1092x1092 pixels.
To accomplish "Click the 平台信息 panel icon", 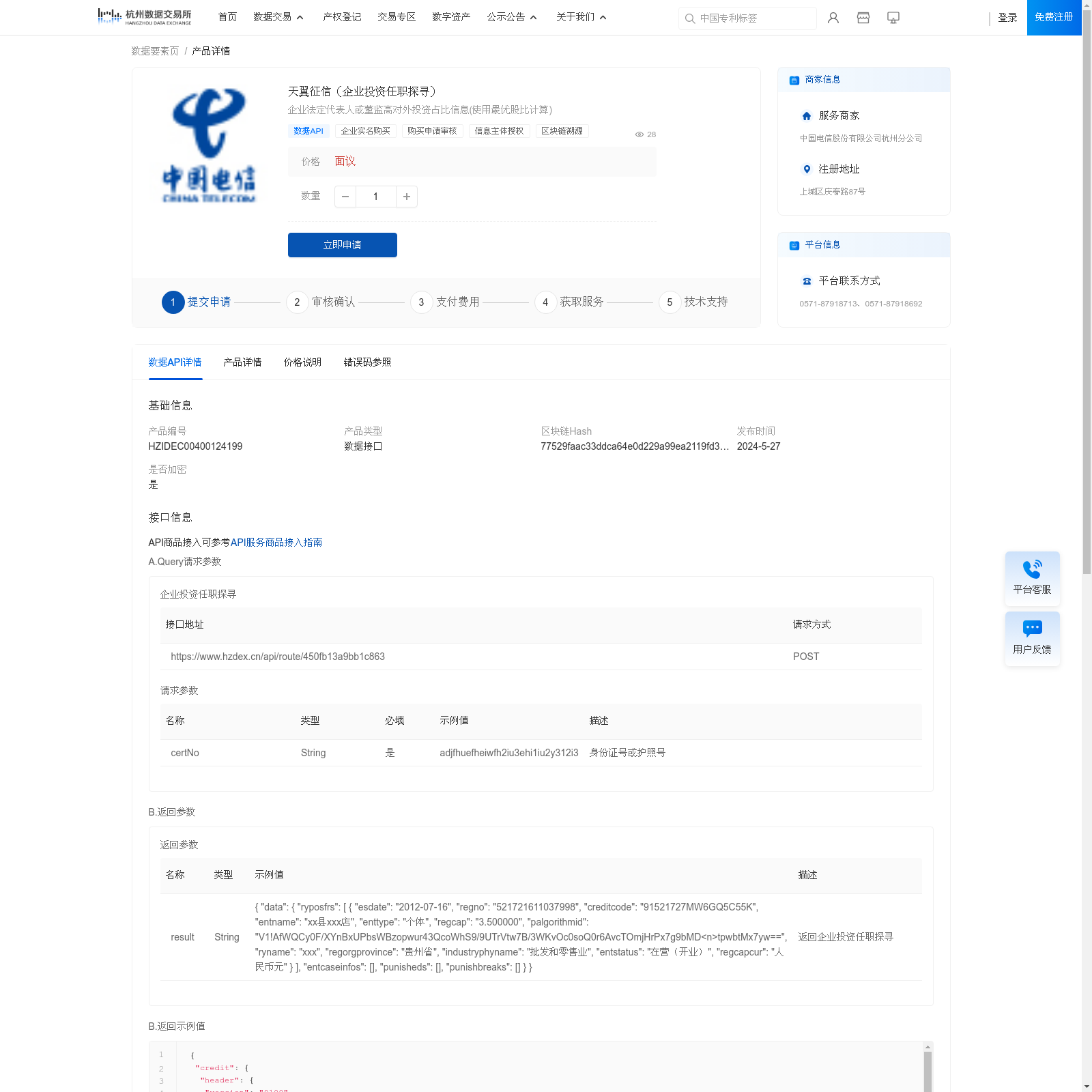I will 794,246.
